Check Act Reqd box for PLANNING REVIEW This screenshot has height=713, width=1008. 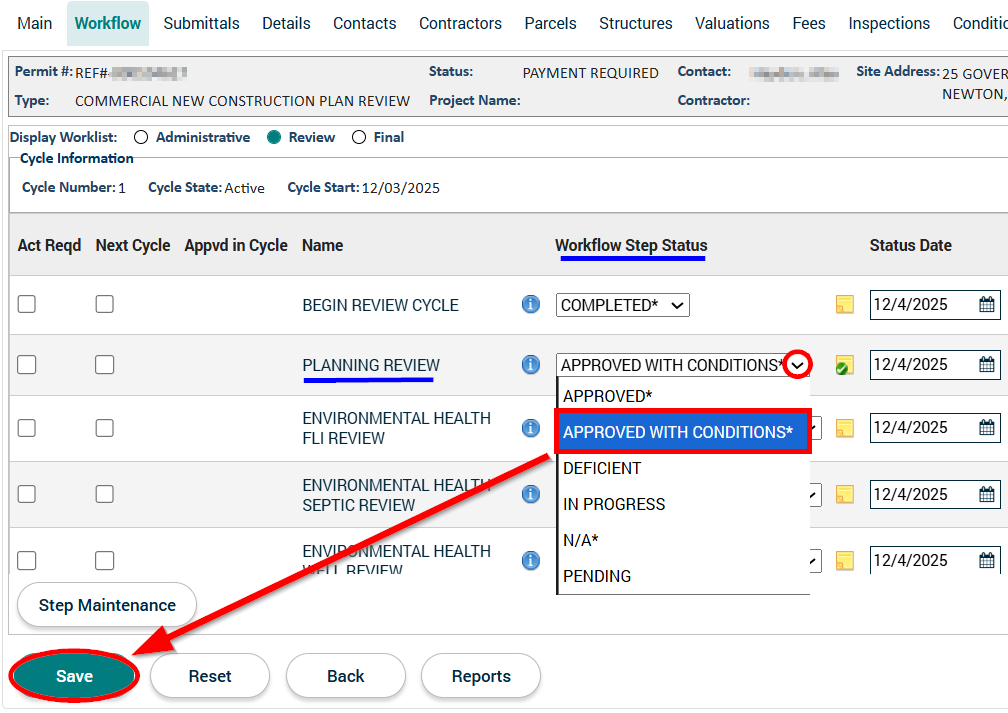tap(27, 365)
